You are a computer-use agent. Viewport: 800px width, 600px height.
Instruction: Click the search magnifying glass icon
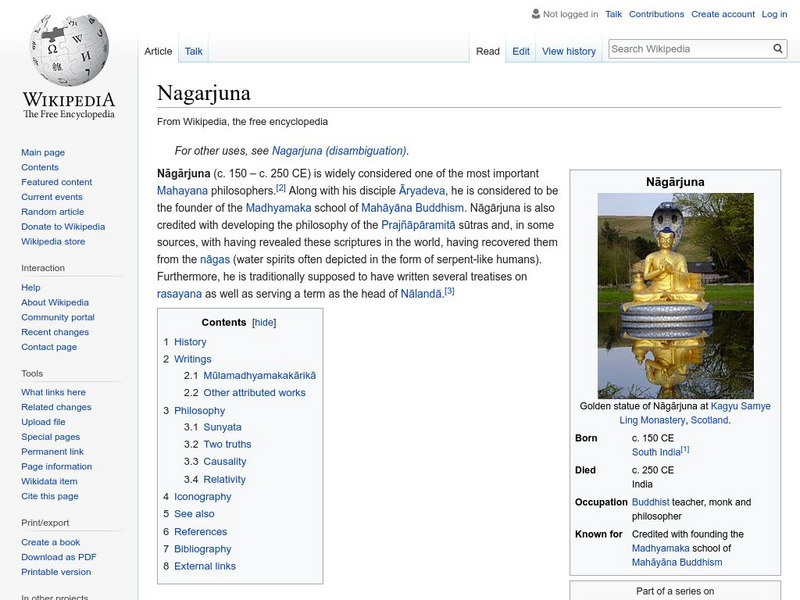click(778, 49)
